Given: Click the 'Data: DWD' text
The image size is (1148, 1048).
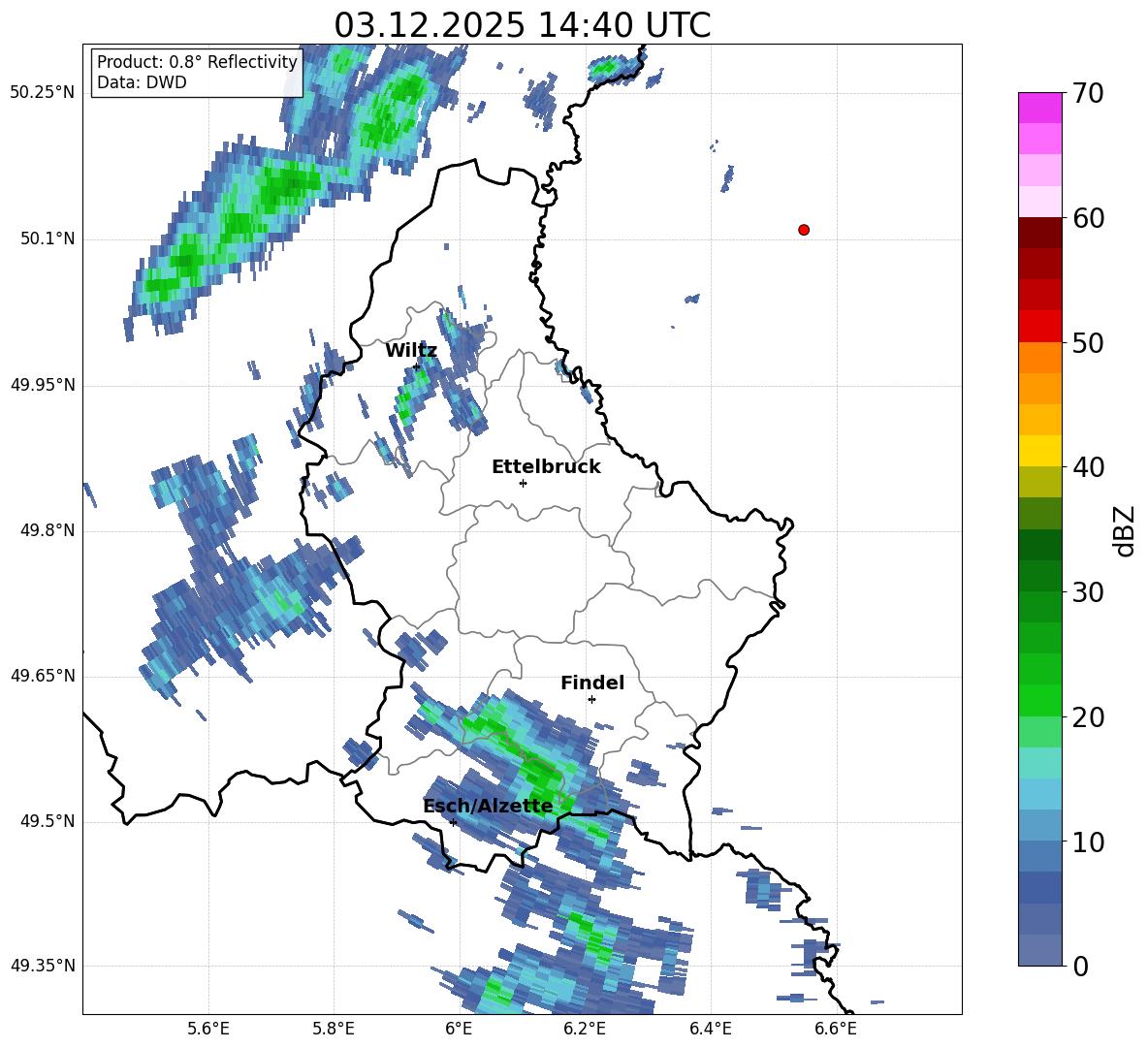Looking at the screenshot, I should [x=142, y=82].
